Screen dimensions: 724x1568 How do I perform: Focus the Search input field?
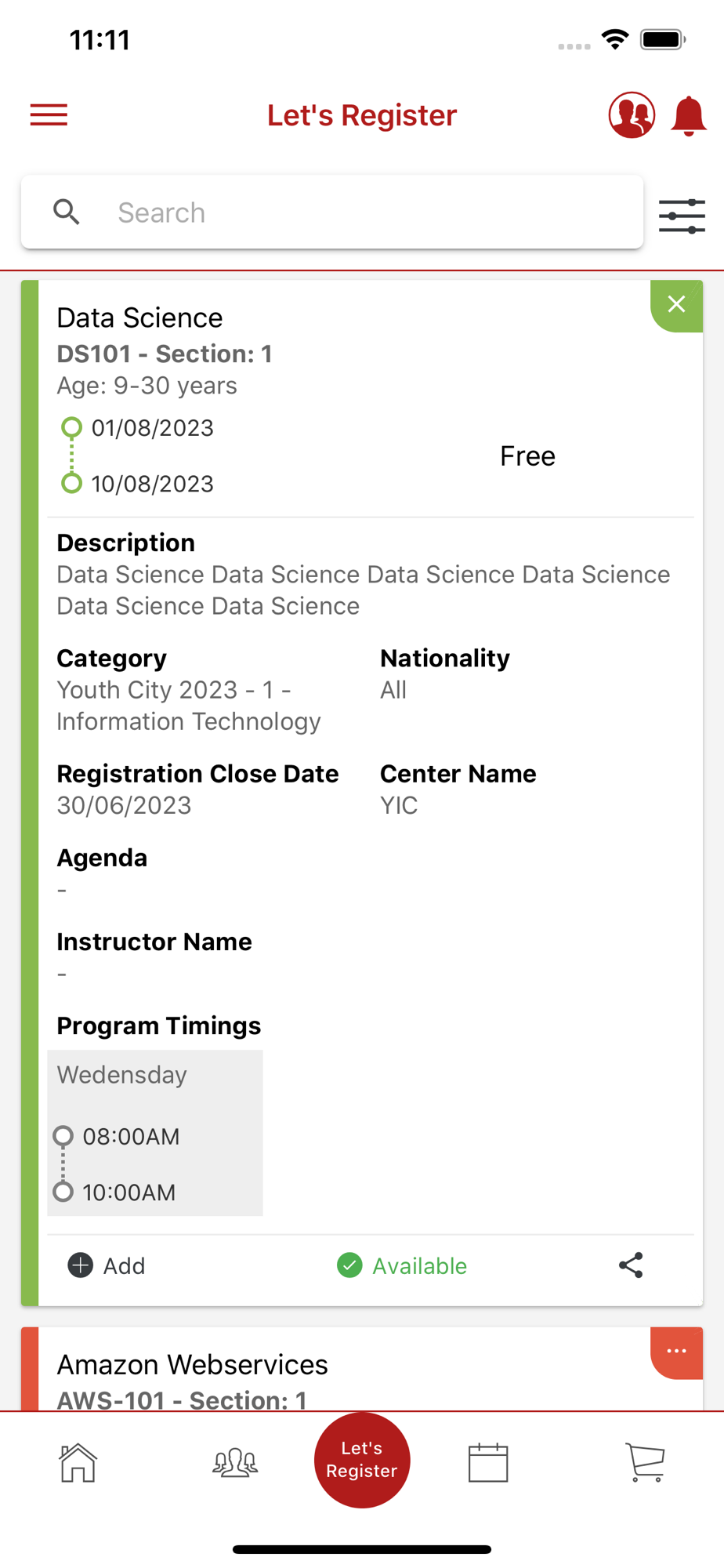pyautogui.click(x=368, y=212)
